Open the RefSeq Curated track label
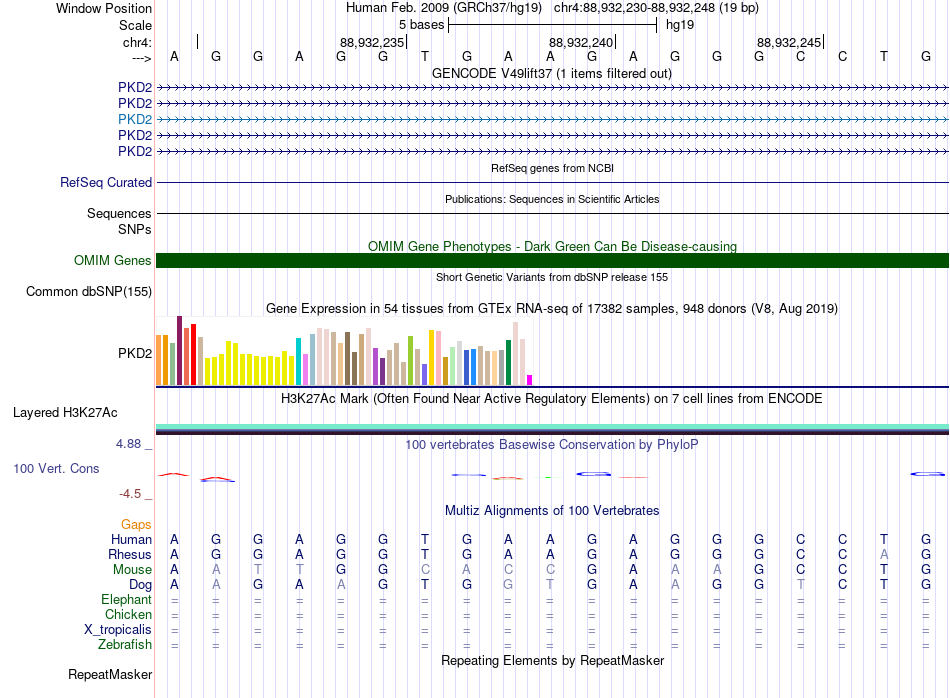The image size is (950, 698). [x=106, y=182]
